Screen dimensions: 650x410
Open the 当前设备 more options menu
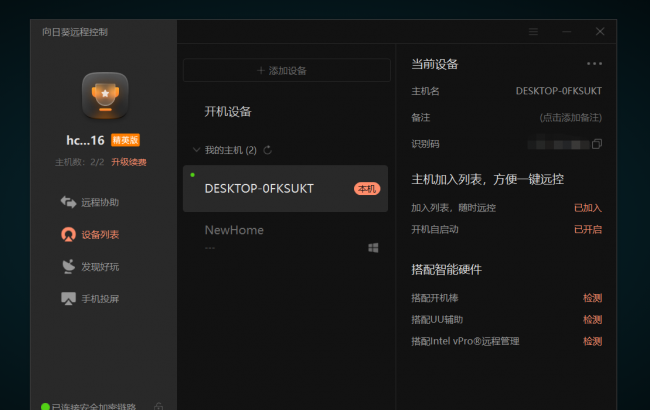594,63
